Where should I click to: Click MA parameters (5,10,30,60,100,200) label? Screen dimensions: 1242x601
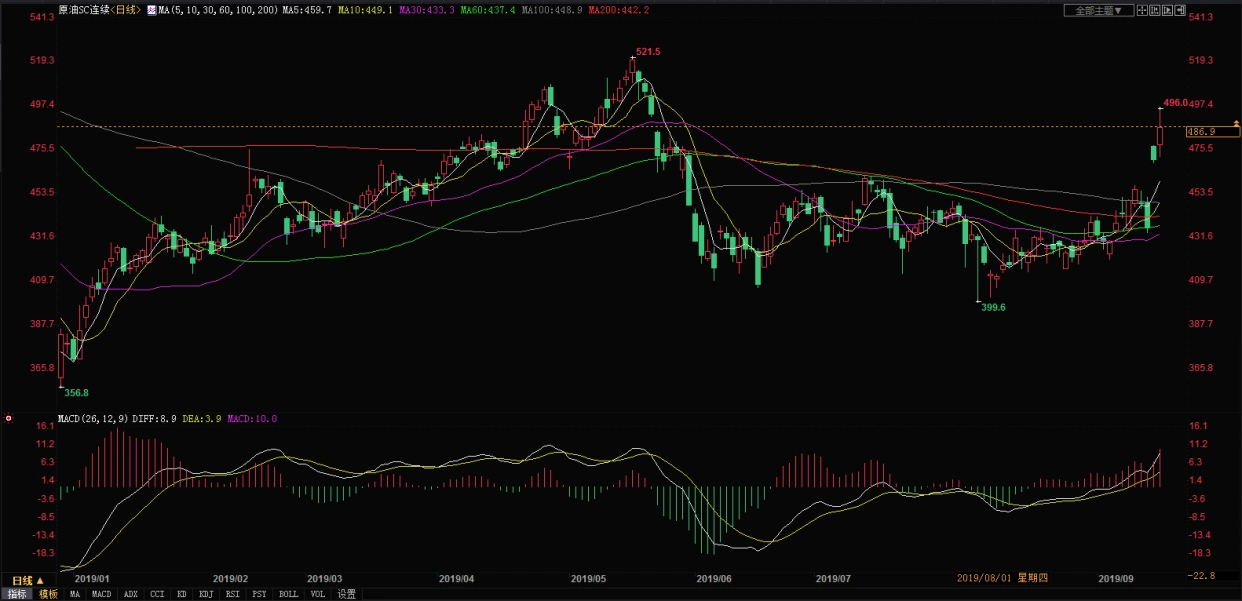(220, 10)
